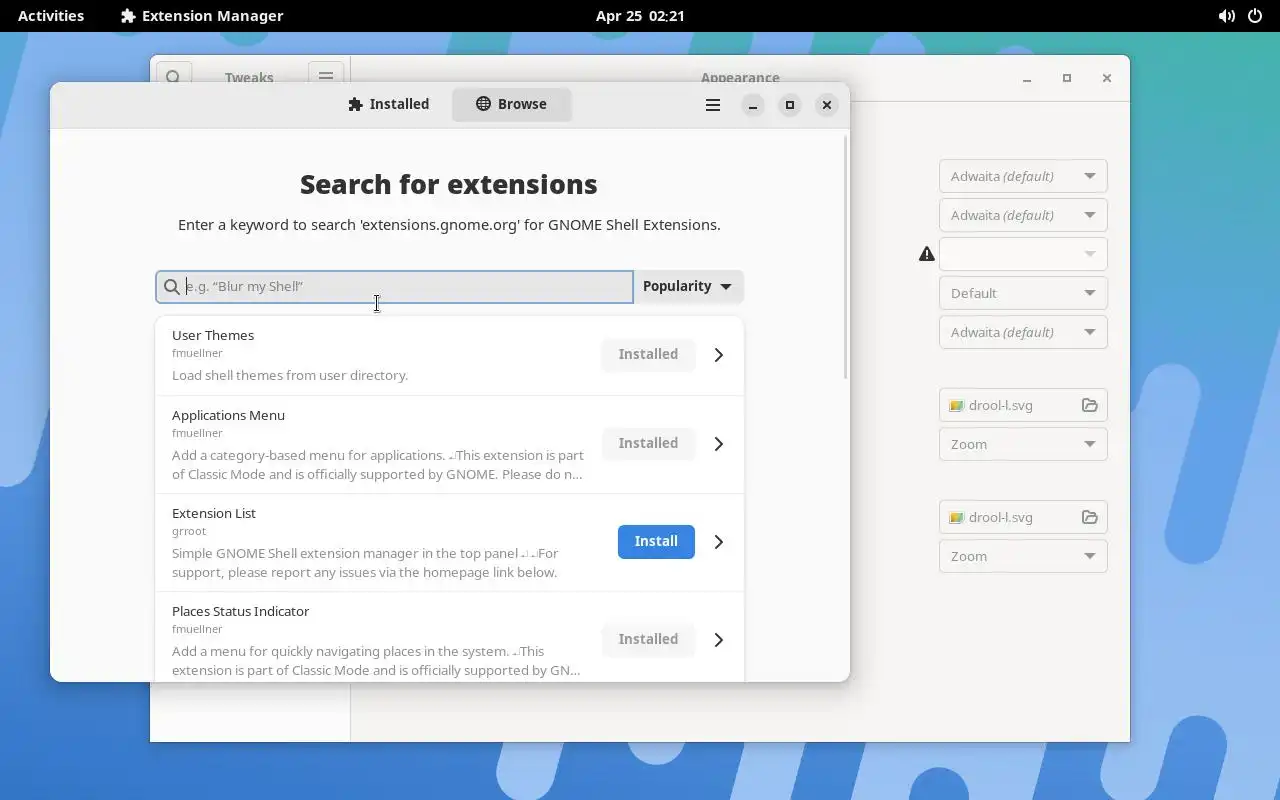Click the magnifier icon inside extension search field
This screenshot has height=800, width=1280.
tap(172, 287)
